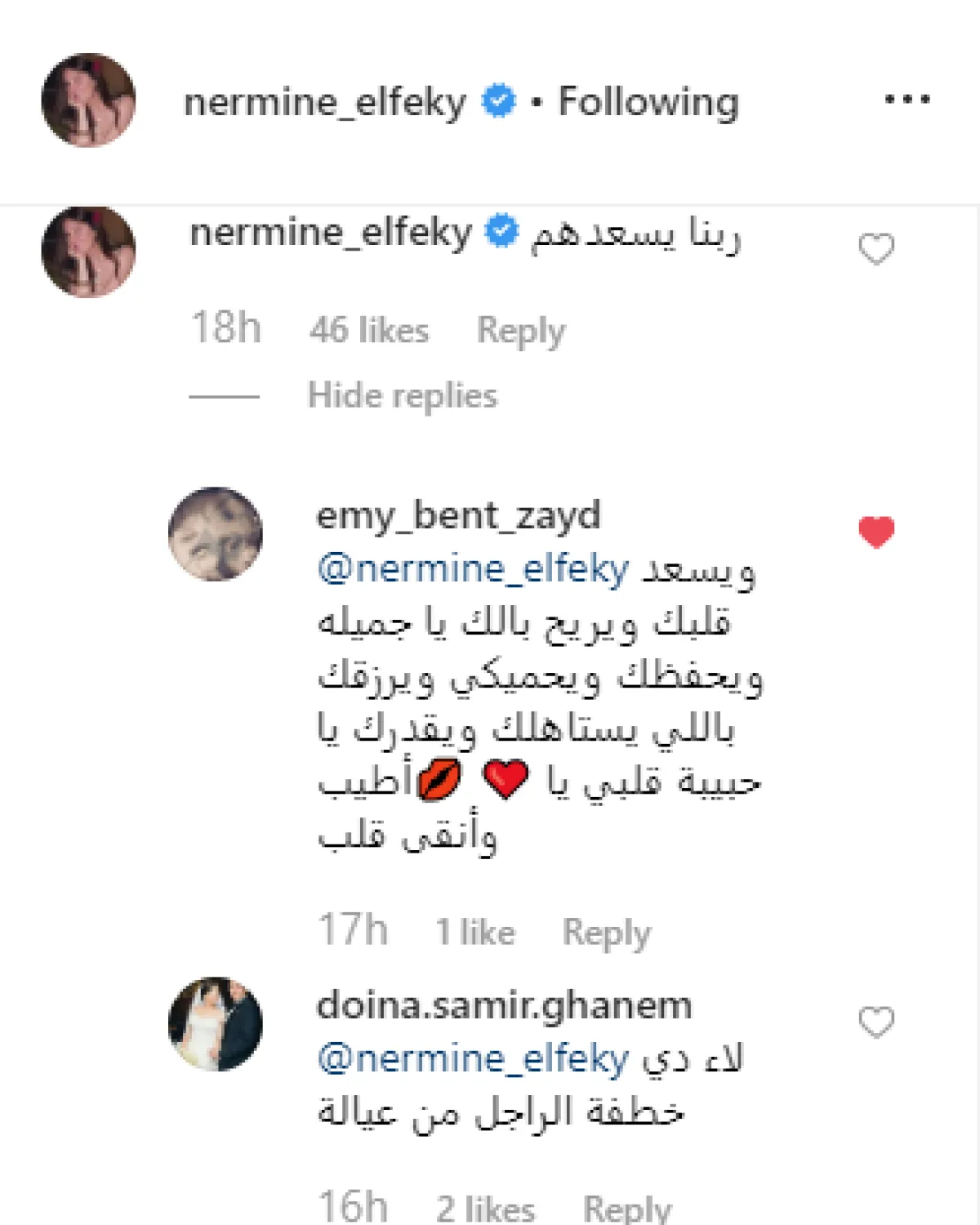
Task: View the 1 like on emy_bent_zayd's reply
Action: click(x=475, y=933)
